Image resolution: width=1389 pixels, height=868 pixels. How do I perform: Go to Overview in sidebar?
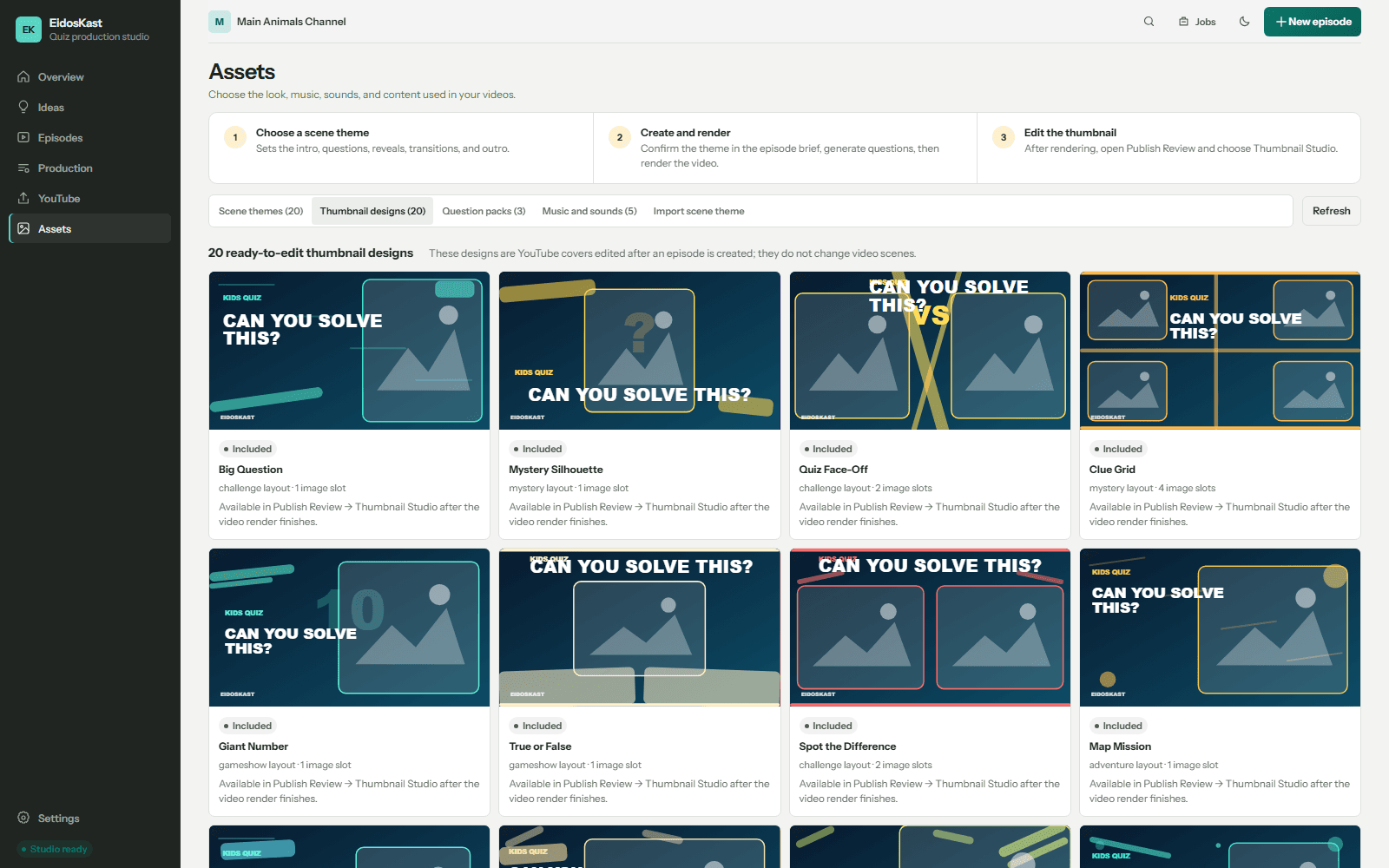[90, 77]
